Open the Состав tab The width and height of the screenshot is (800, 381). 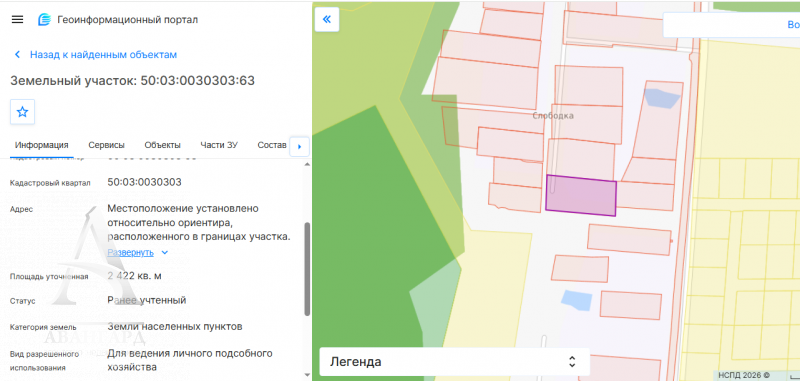tap(272, 145)
